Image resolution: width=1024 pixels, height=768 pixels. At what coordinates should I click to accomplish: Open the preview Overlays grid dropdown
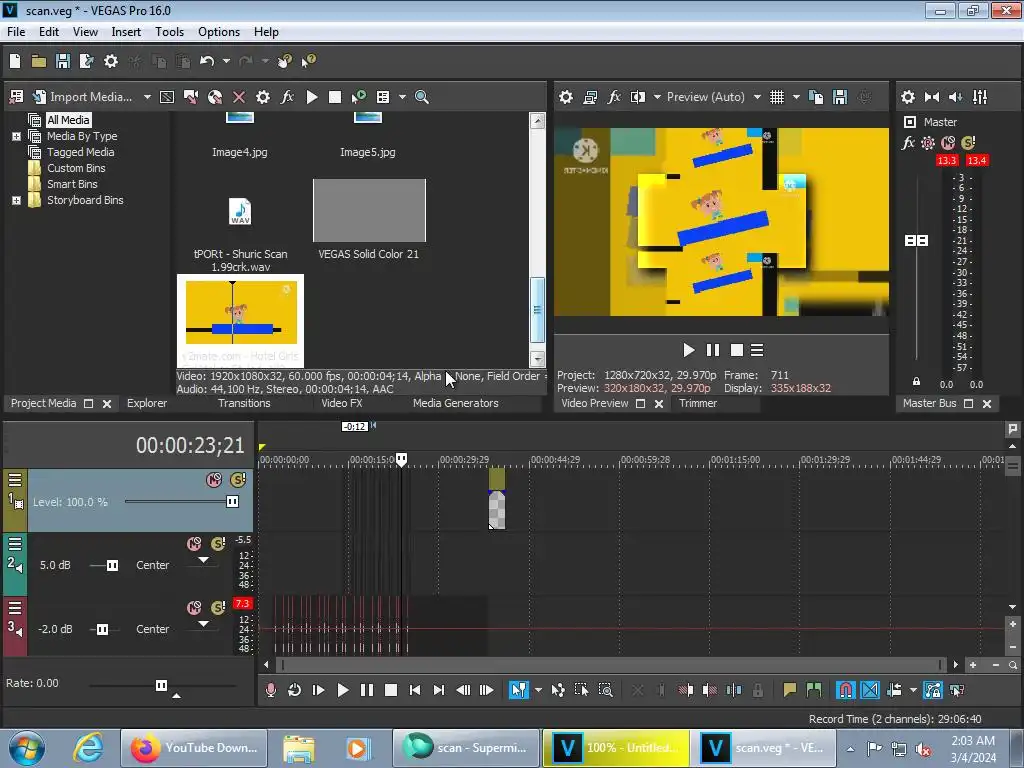tap(796, 97)
